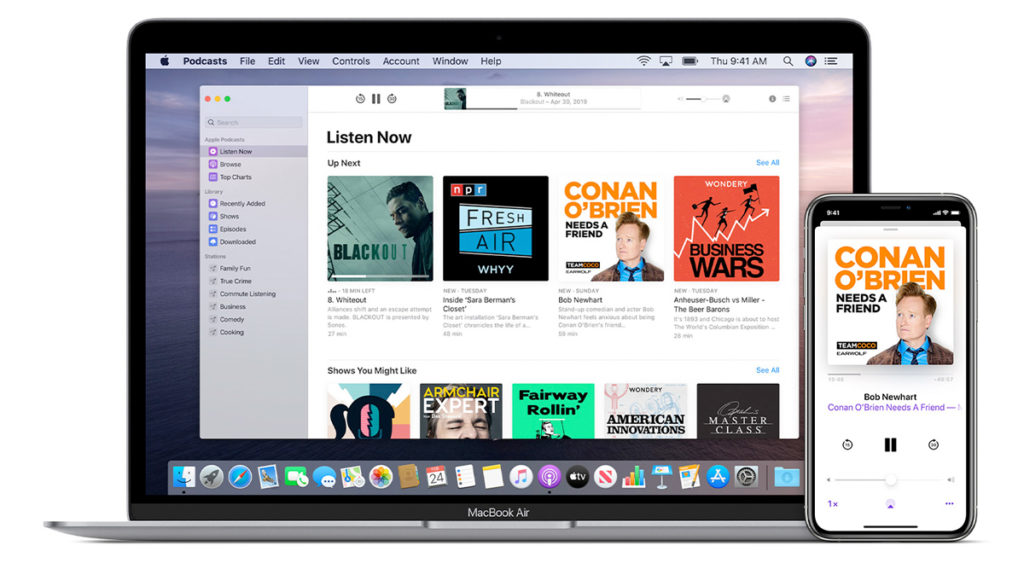
Task: Open Episodes in the Library section
Action: (x=227, y=229)
